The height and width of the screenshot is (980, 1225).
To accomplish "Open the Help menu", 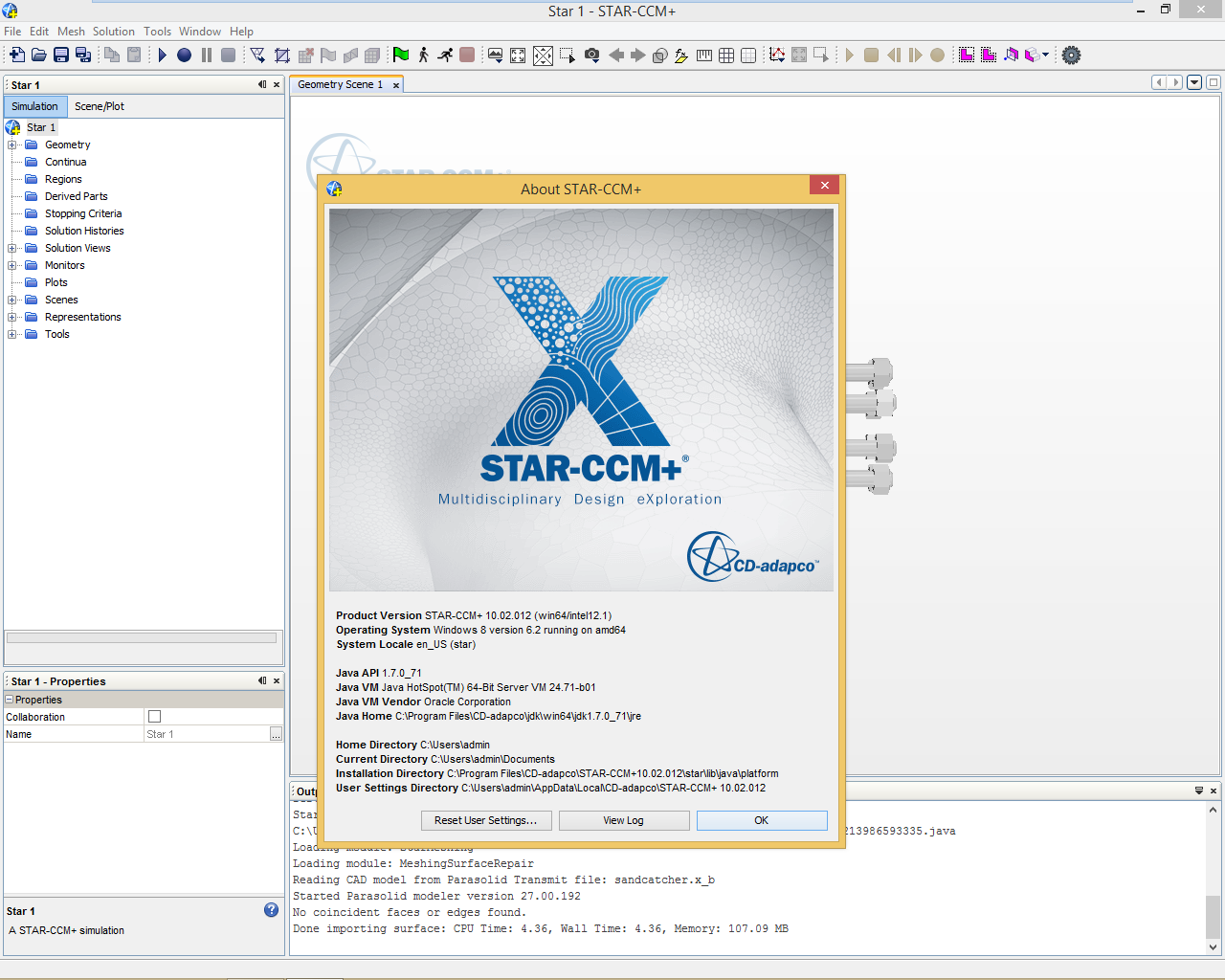I will 241,32.
